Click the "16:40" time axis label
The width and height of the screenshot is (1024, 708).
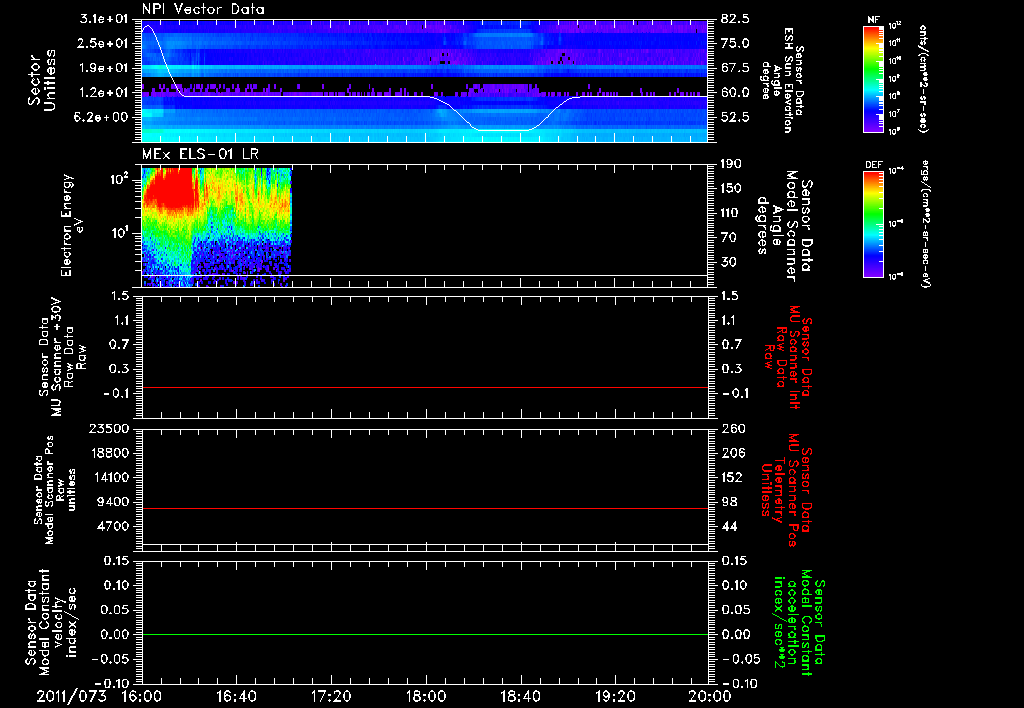(x=236, y=696)
